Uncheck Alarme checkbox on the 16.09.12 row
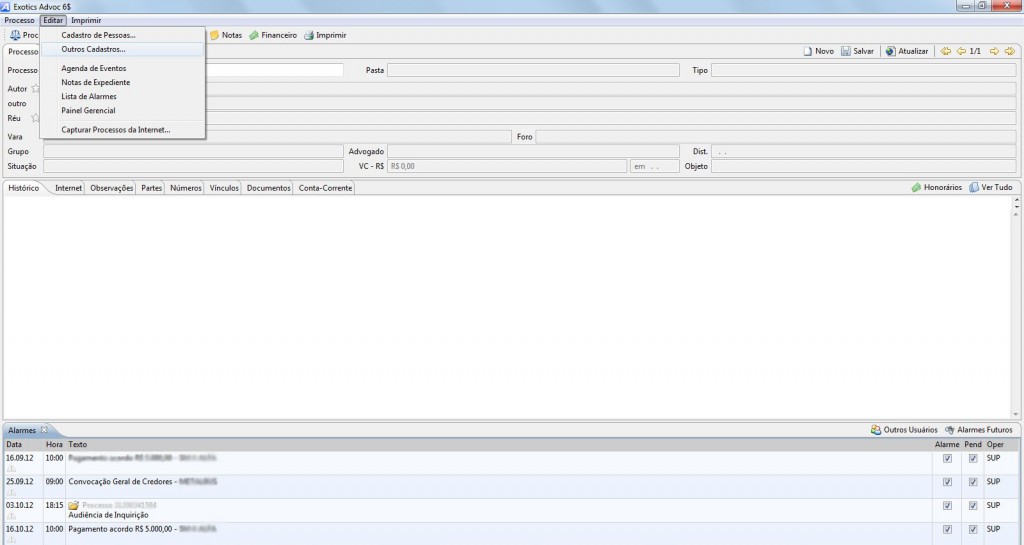Viewport: 1024px width, 545px height. point(947,458)
